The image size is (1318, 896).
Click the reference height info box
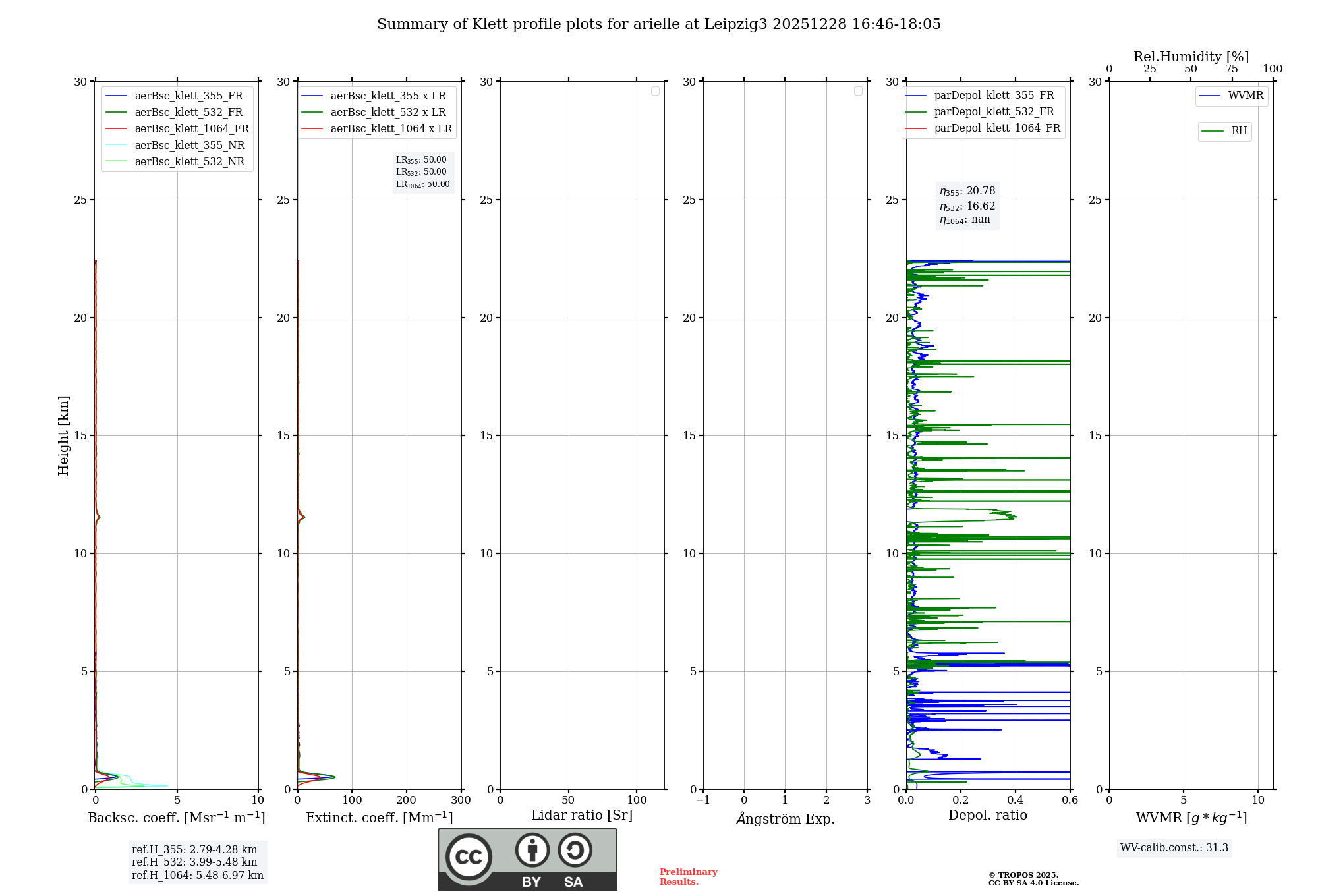pos(197,862)
